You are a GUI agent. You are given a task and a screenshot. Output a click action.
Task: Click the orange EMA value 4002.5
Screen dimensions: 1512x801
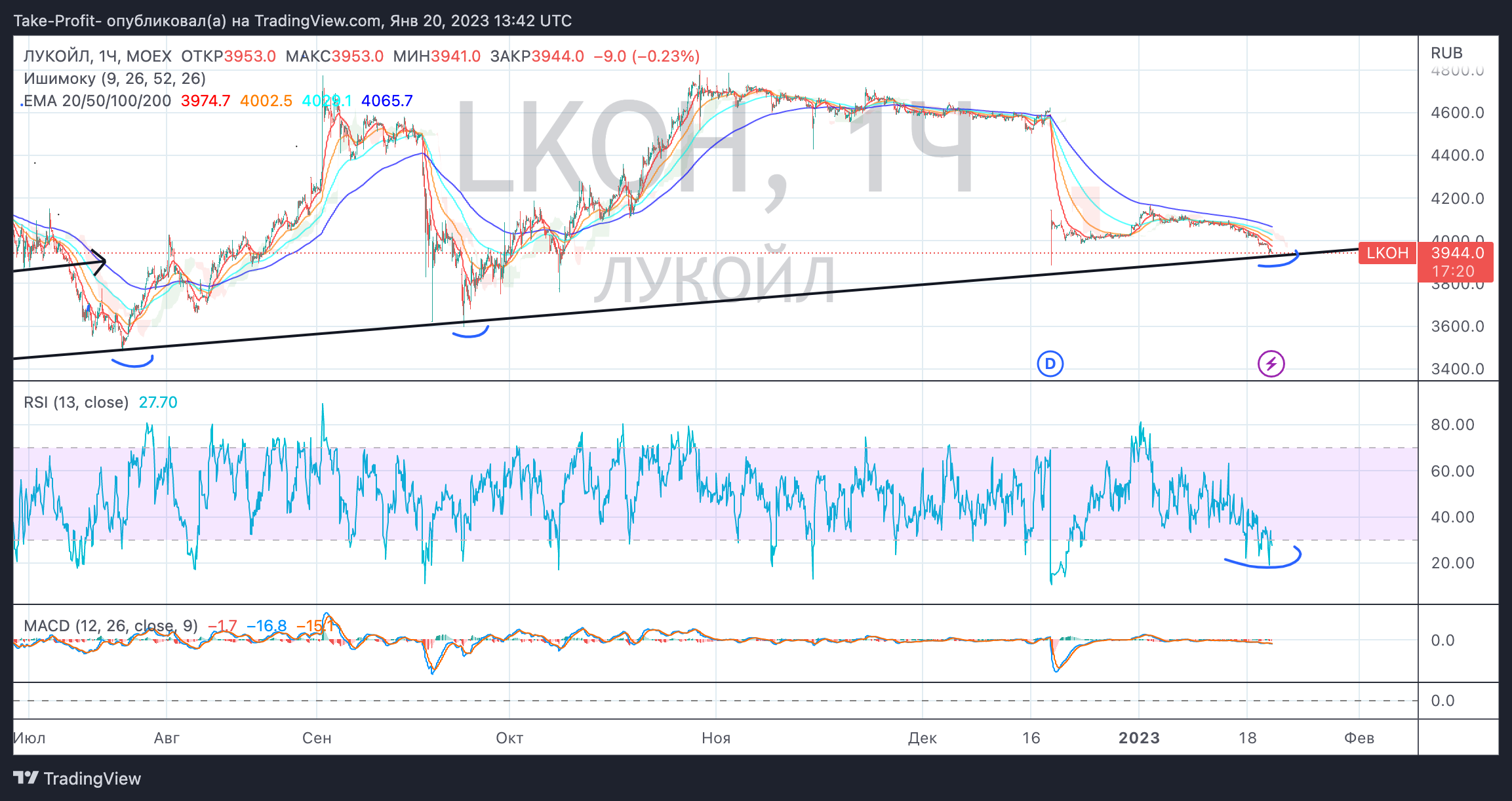[x=266, y=101]
